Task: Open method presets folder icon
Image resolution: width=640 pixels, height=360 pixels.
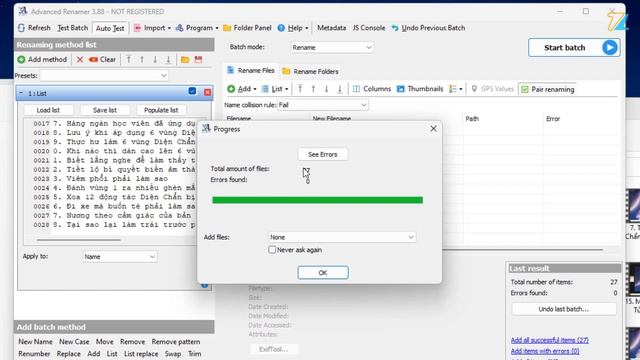Action: (185, 60)
